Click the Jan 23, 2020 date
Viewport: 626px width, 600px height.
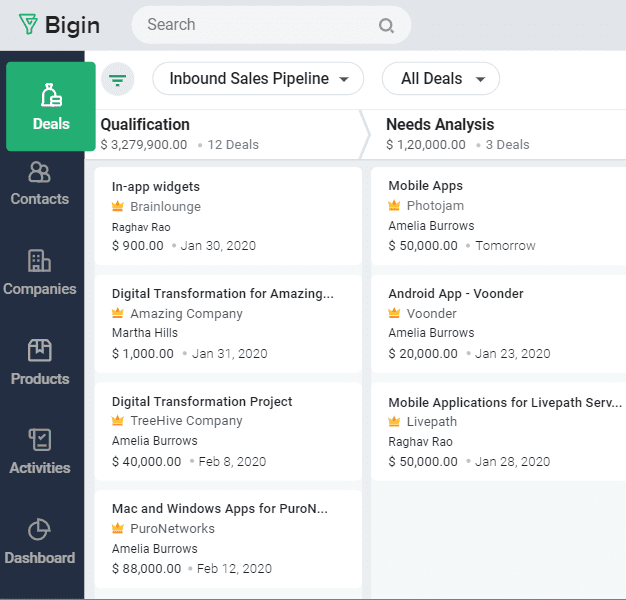[x=513, y=353]
